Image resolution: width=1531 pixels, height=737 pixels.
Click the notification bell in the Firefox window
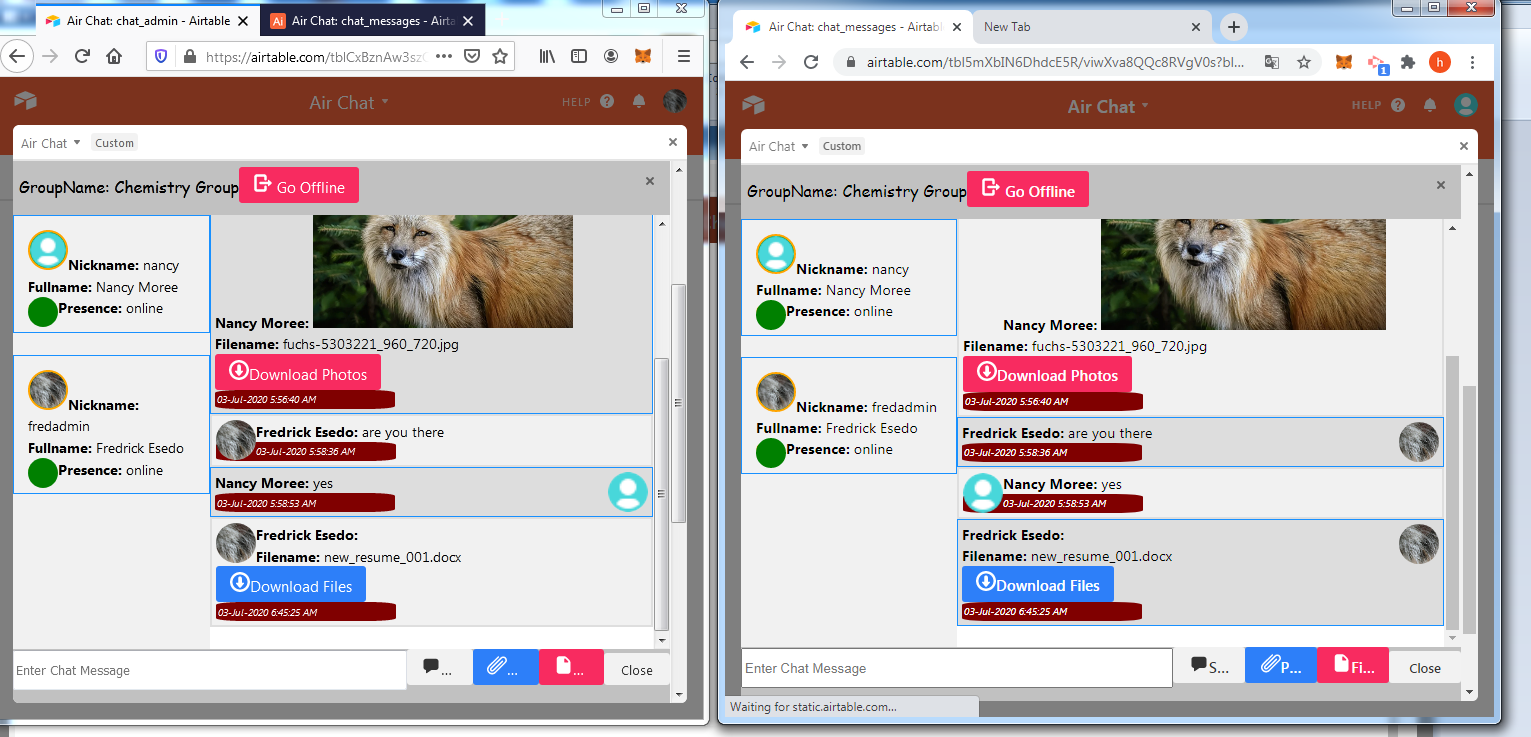638,101
